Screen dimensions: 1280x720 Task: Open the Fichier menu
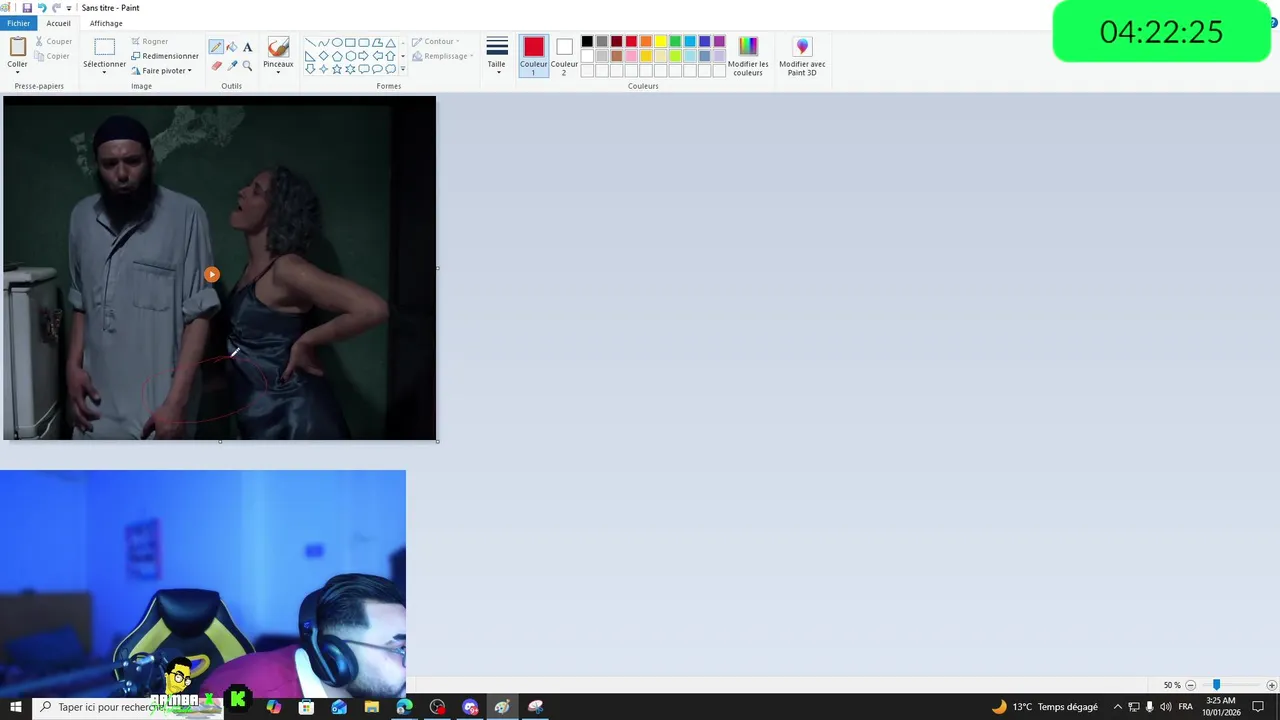coord(18,23)
